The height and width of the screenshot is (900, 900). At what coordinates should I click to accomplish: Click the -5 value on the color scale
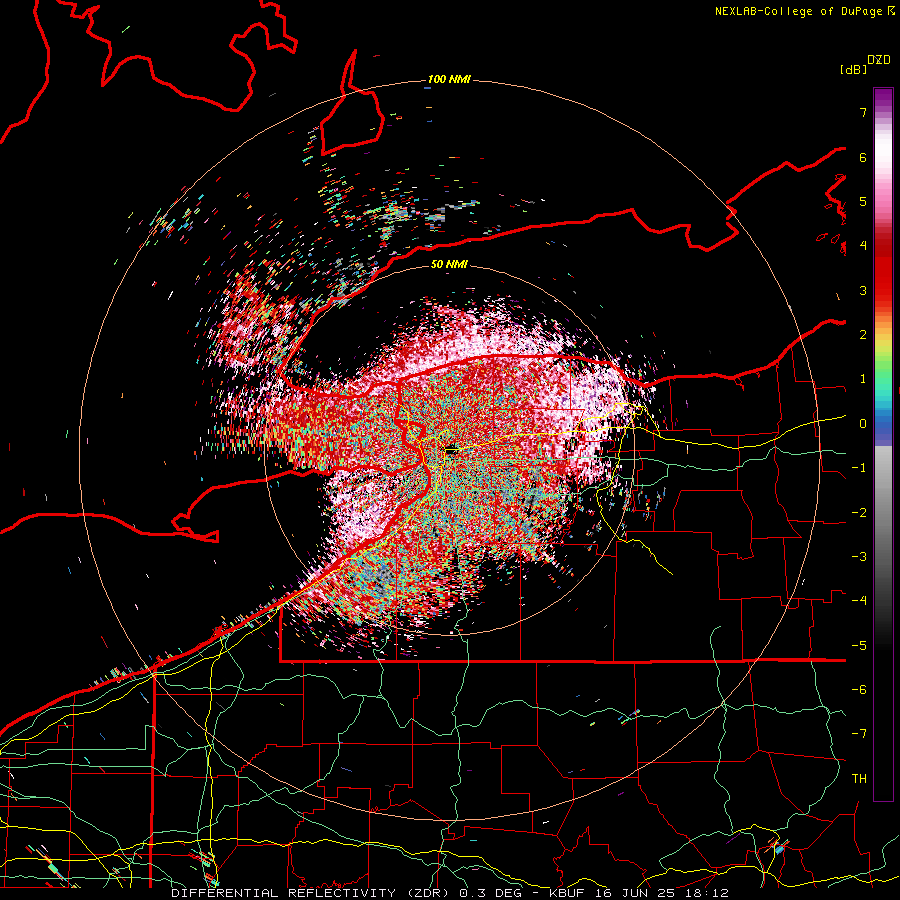(859, 646)
